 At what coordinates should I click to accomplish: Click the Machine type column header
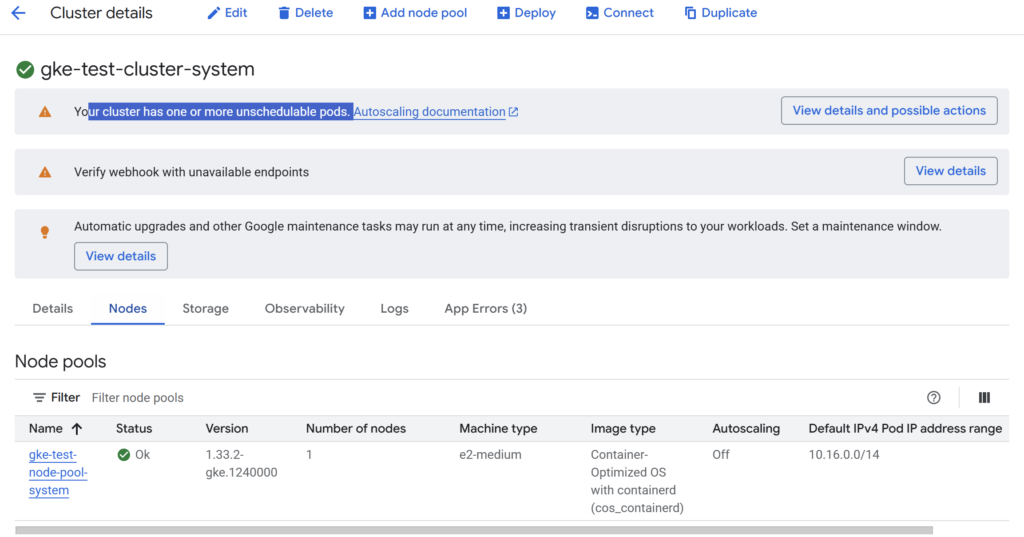point(498,429)
